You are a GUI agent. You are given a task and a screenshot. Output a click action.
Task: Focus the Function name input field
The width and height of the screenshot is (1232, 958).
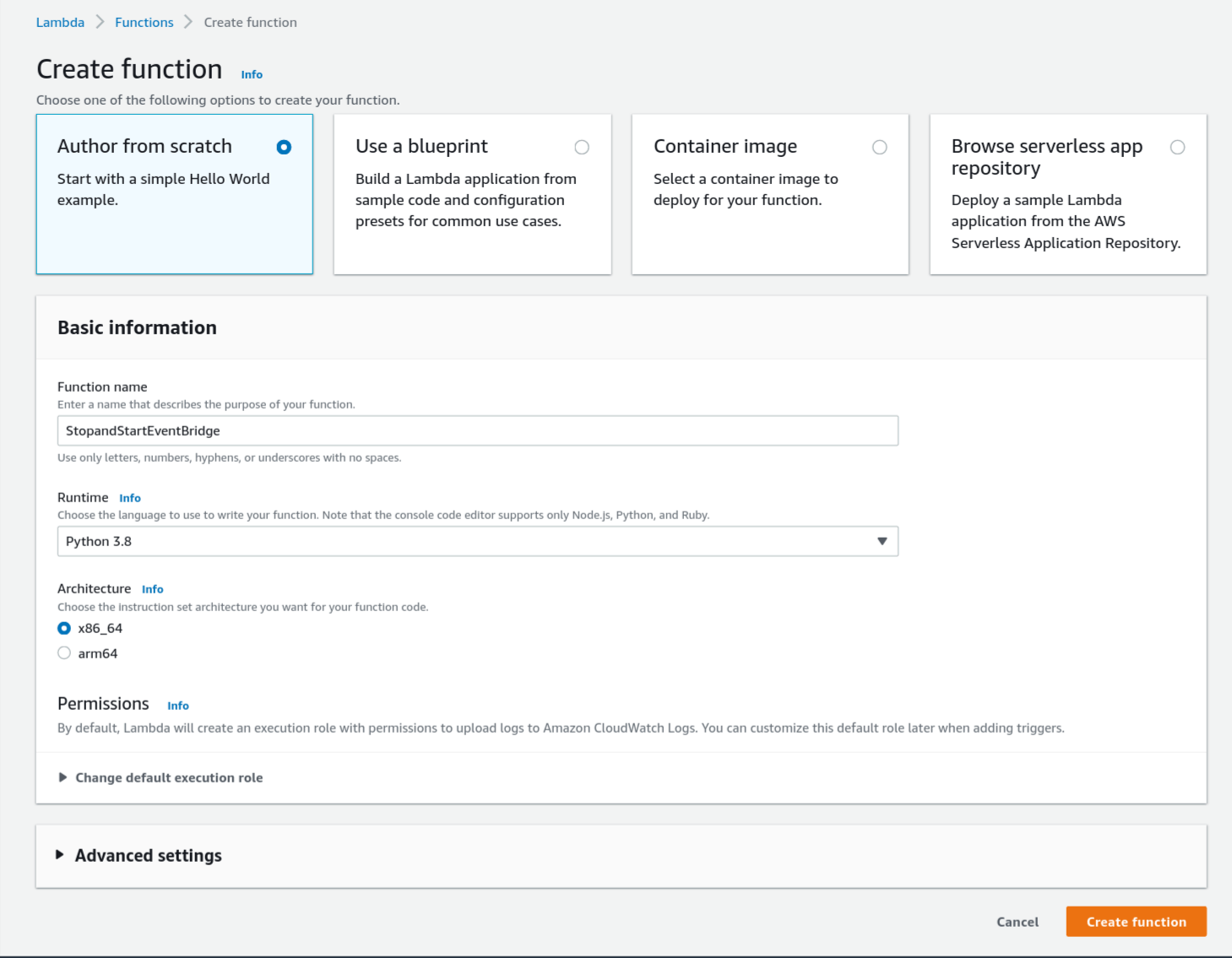(x=478, y=430)
